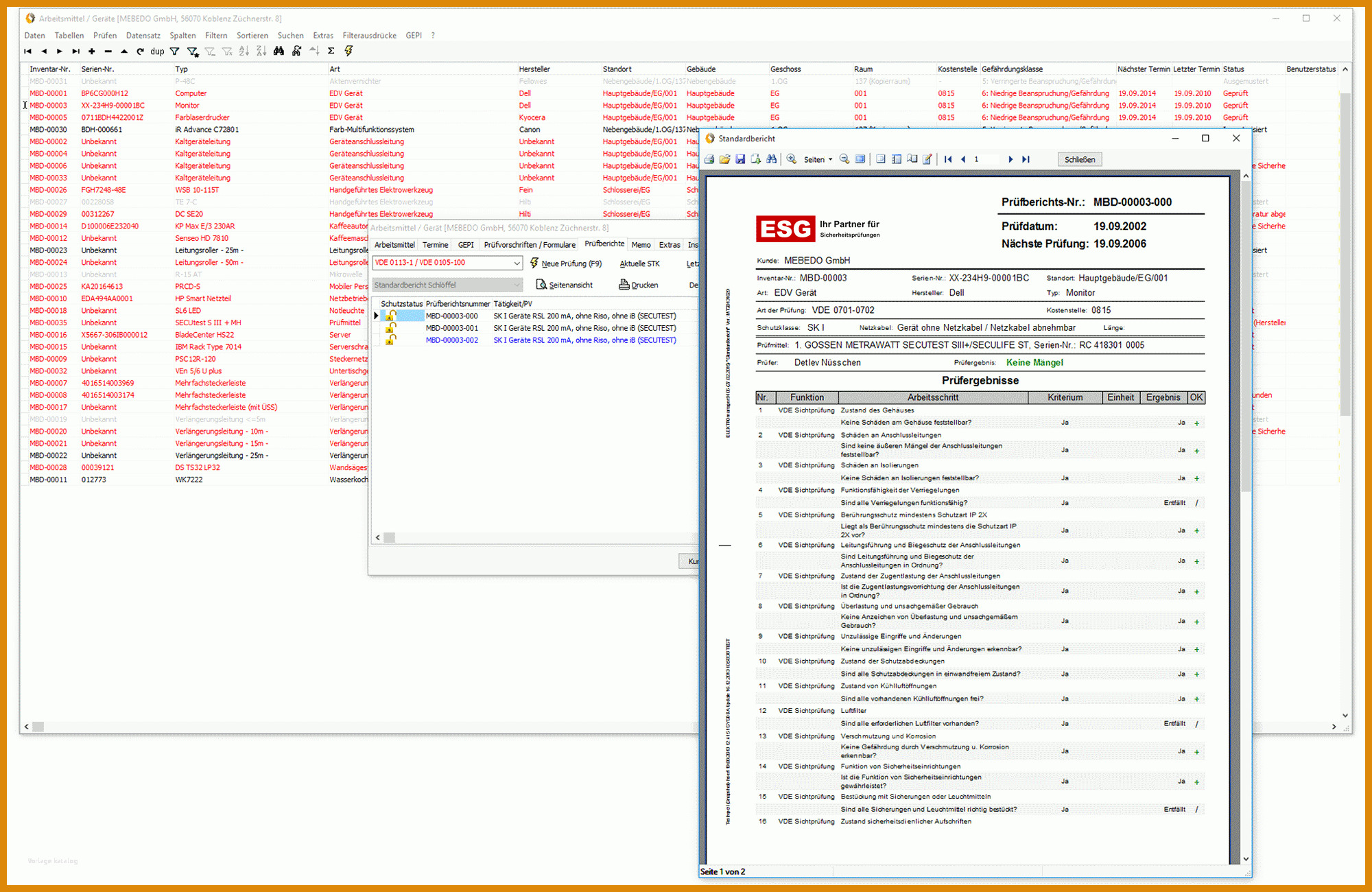Click the edit page pencil icon in report toolbar
Image resolution: width=1372 pixels, height=892 pixels.
tap(927, 159)
